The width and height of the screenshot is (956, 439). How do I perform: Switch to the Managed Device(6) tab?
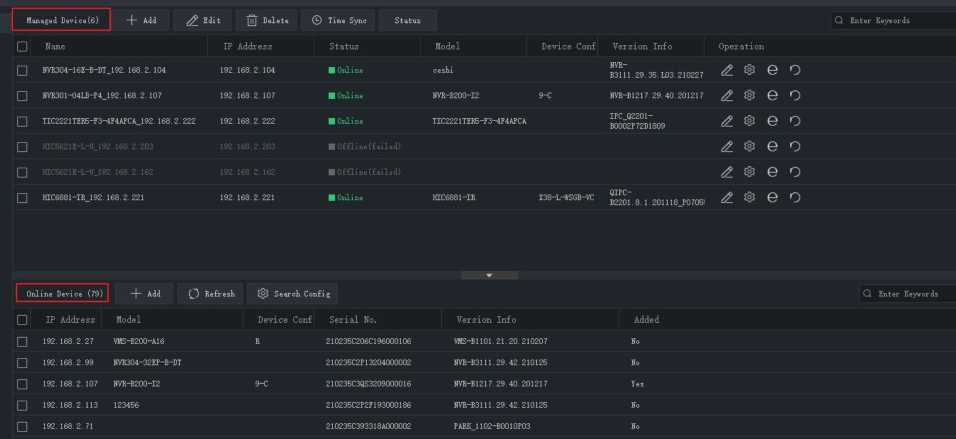tap(62, 20)
